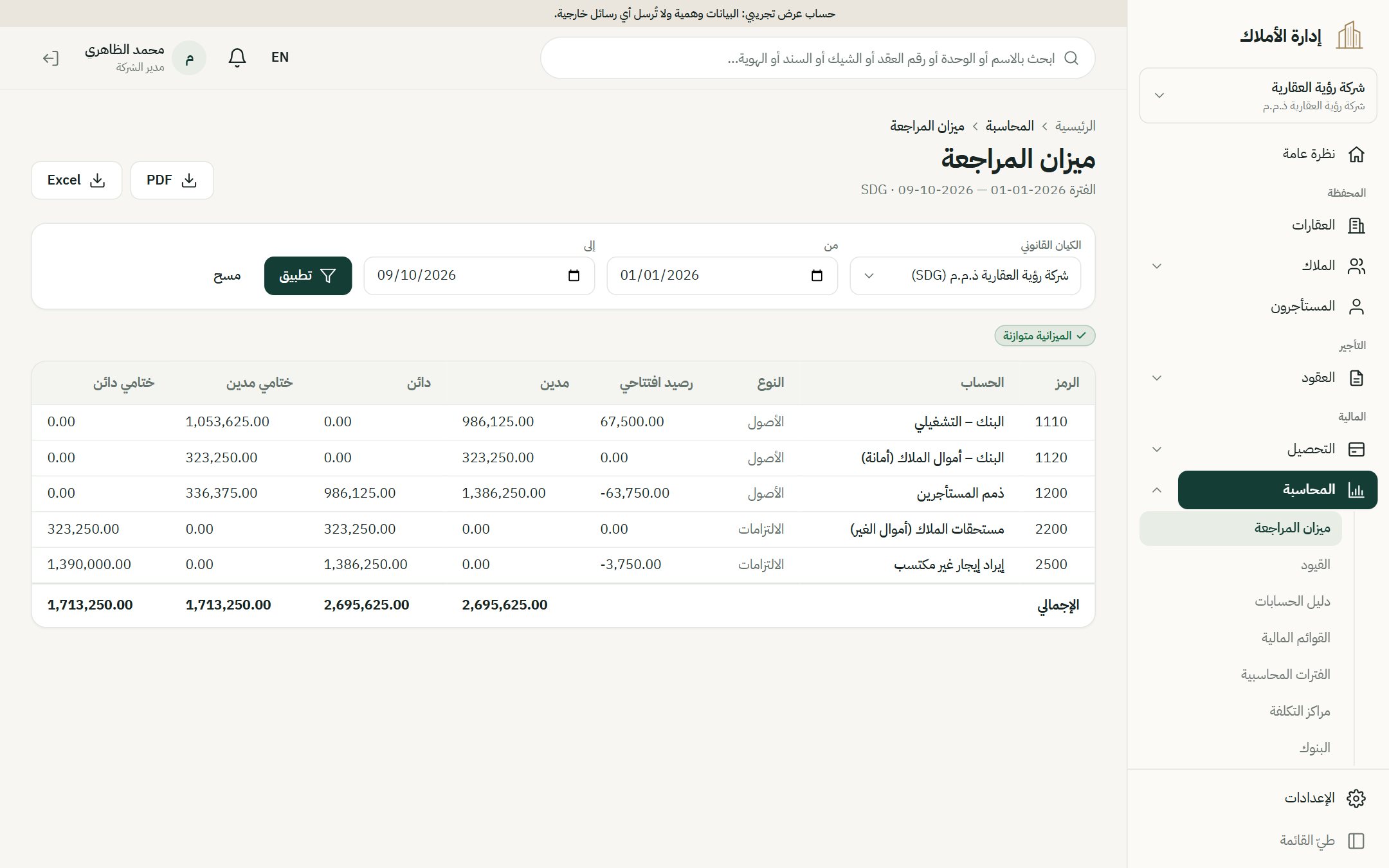Open مراكز التكلفة submenu item

(1240, 712)
